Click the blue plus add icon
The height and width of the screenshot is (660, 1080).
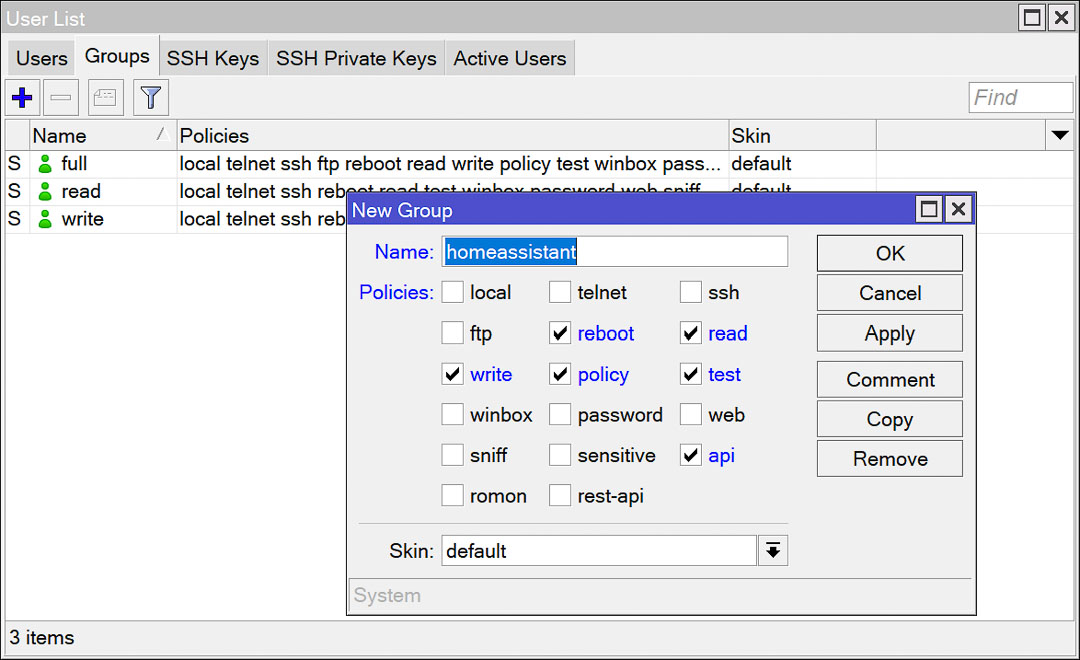click(21, 98)
